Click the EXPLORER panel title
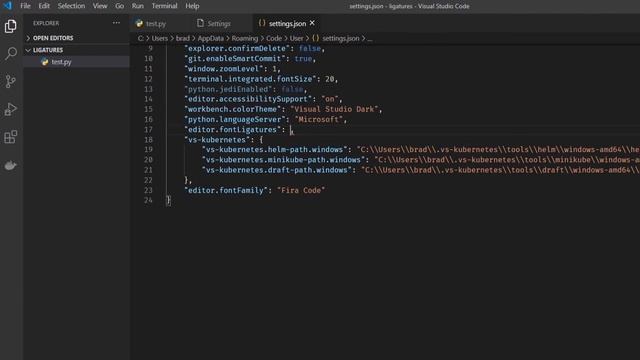Screen dimensions: 640x360 click(46, 23)
